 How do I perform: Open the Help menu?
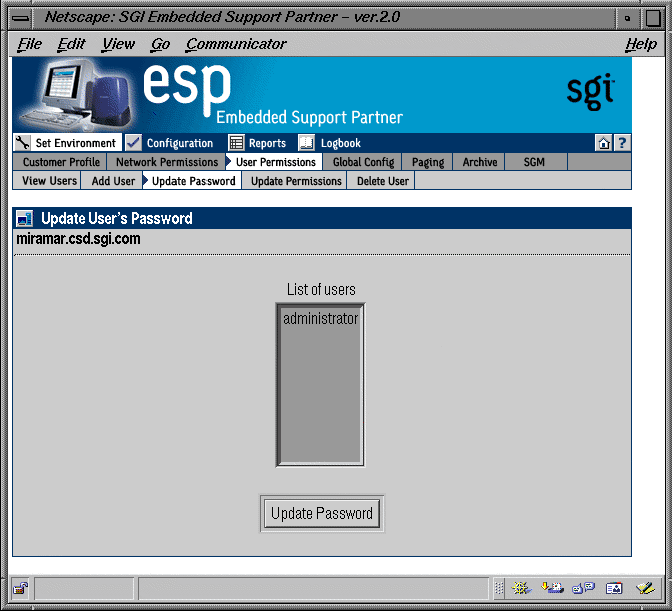coord(641,44)
